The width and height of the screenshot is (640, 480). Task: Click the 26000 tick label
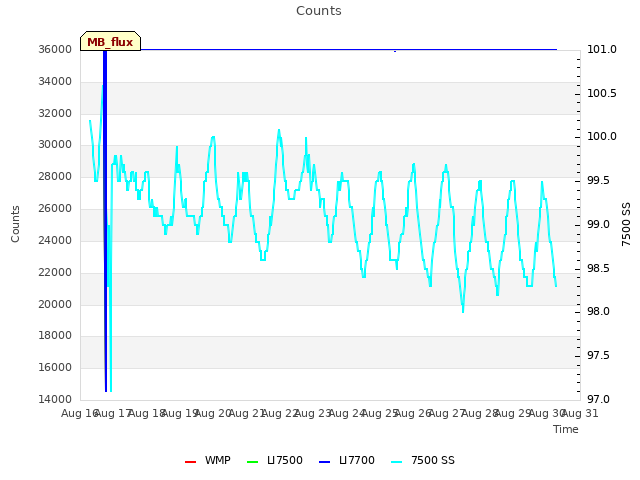[55, 208]
